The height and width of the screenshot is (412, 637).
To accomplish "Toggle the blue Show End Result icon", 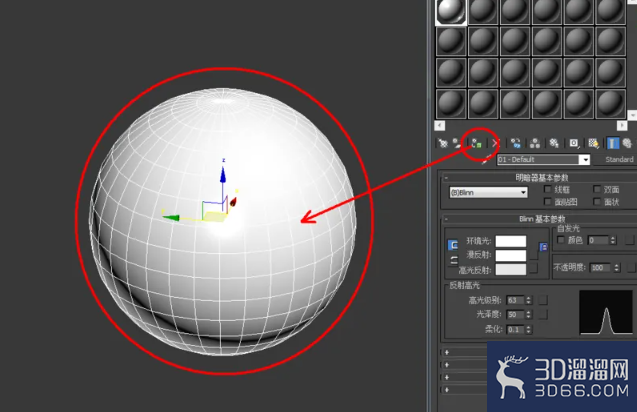I will point(613,143).
